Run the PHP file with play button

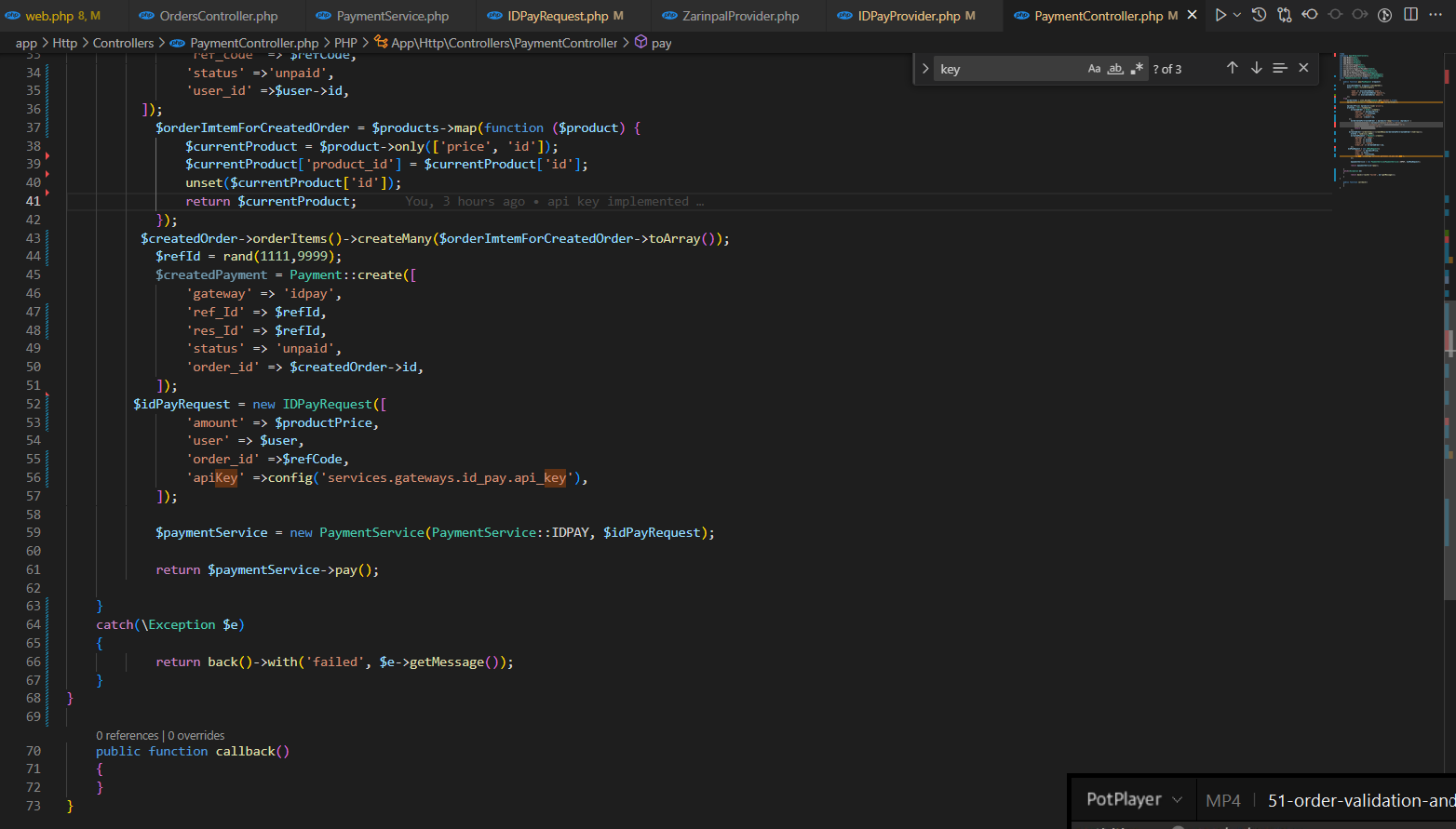1220,15
